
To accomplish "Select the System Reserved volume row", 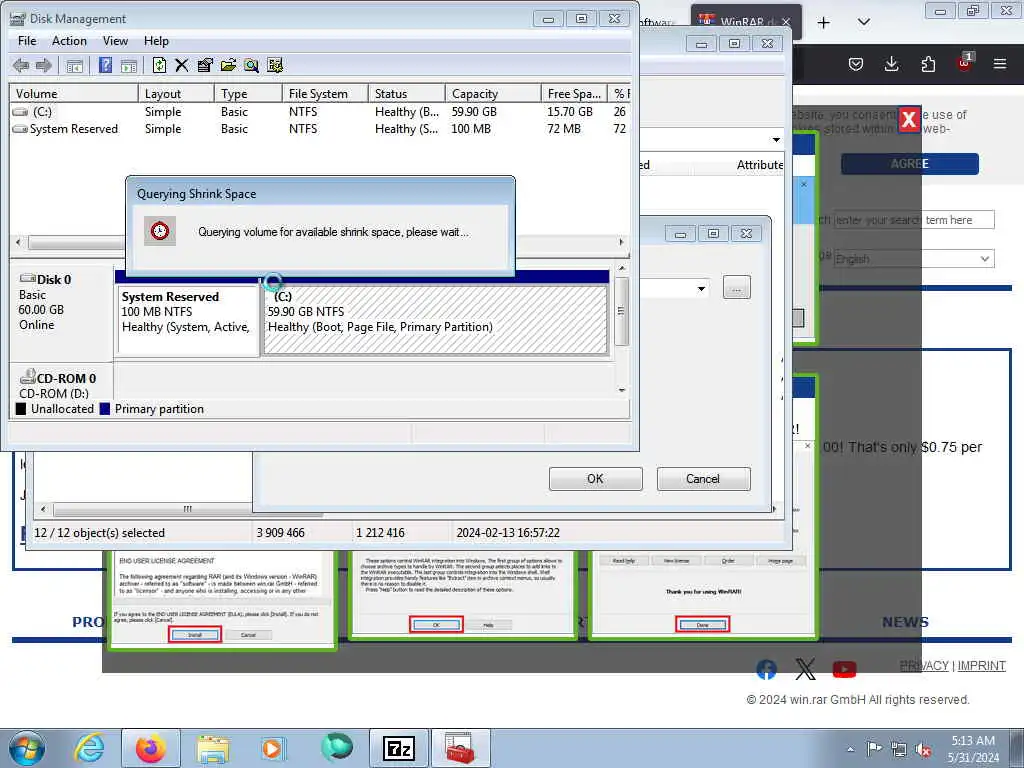I will tap(320, 129).
